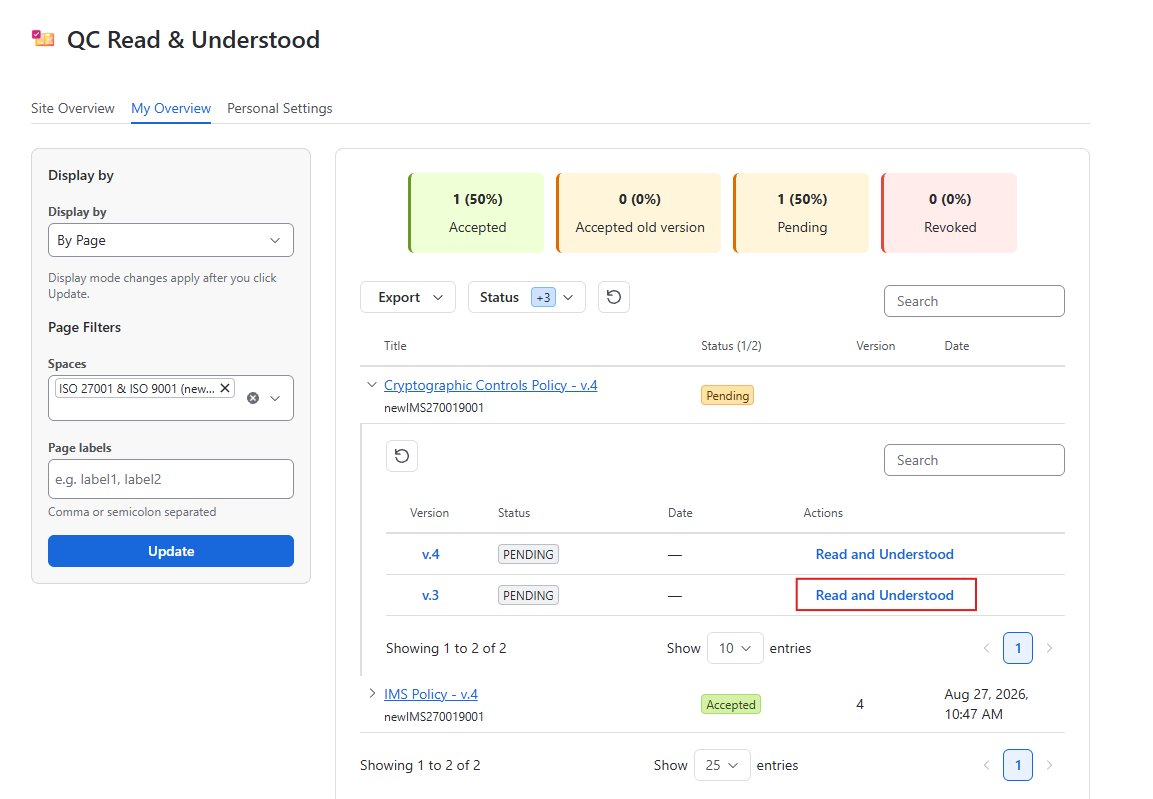This screenshot has width=1153, height=799.
Task: Click the QC Read & Understood app logo icon
Action: pyautogui.click(x=43, y=38)
